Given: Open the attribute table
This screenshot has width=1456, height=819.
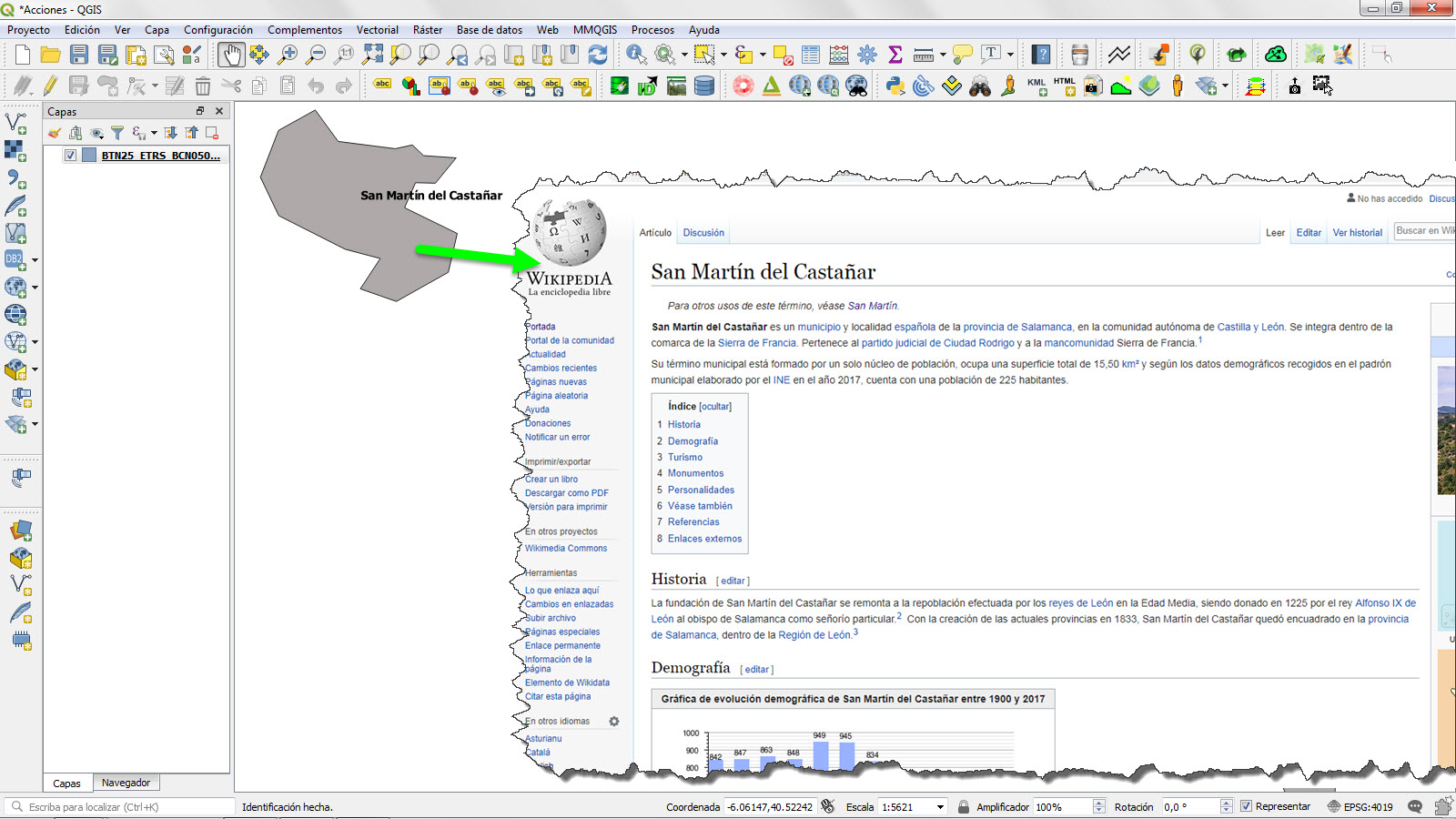Looking at the screenshot, I should (811, 55).
